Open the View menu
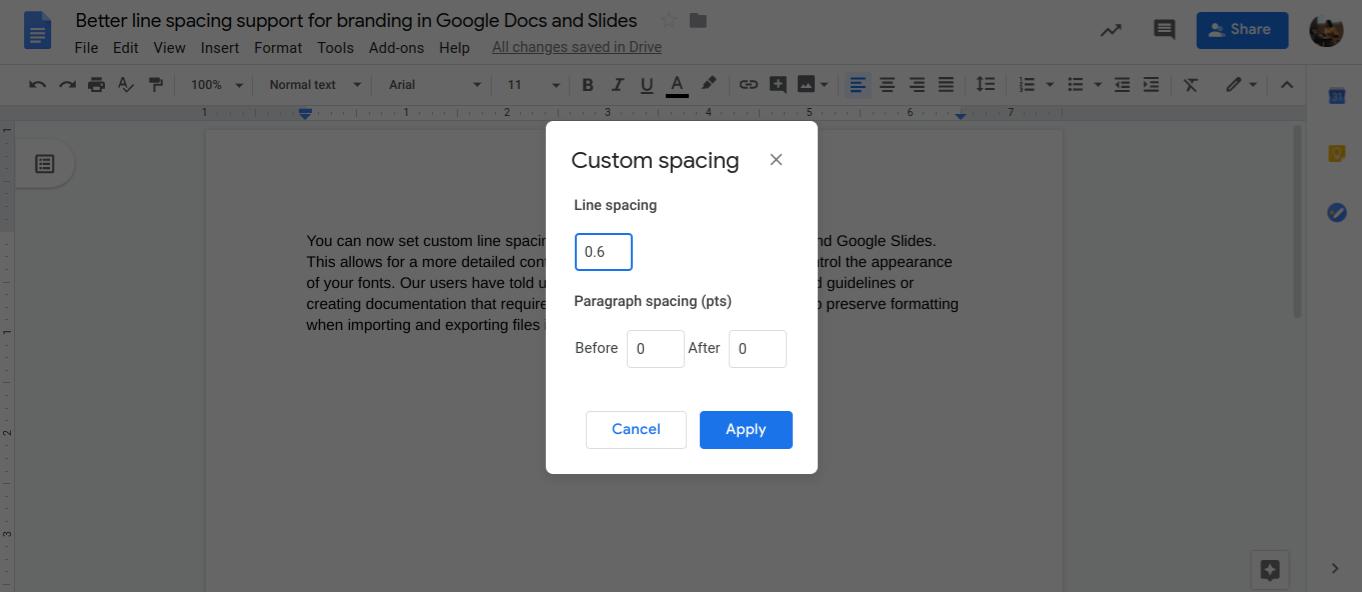The height and width of the screenshot is (592, 1362). (170, 47)
